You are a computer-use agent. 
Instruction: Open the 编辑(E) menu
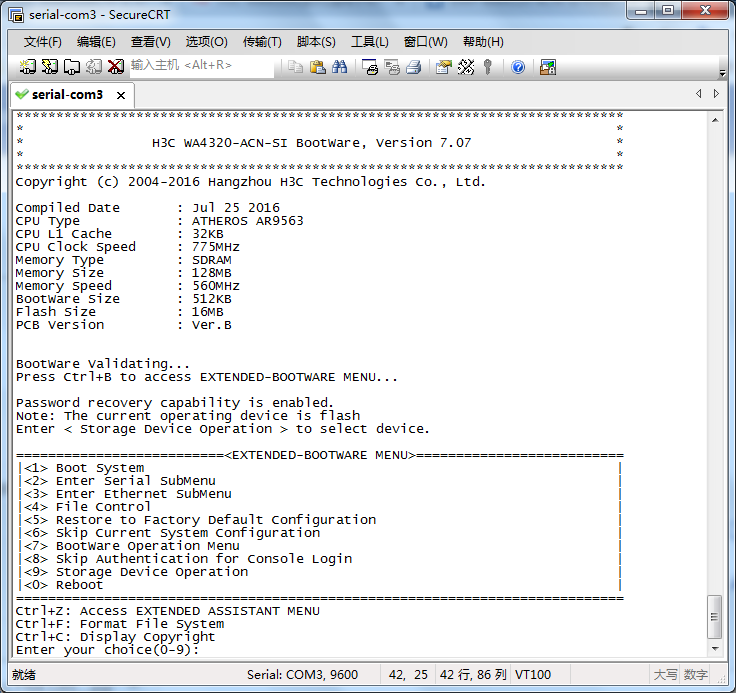[96, 42]
